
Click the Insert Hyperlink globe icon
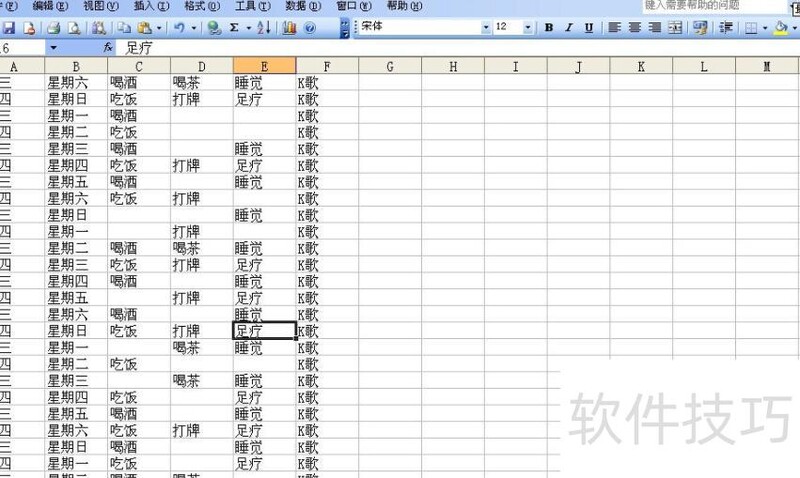pos(214,28)
